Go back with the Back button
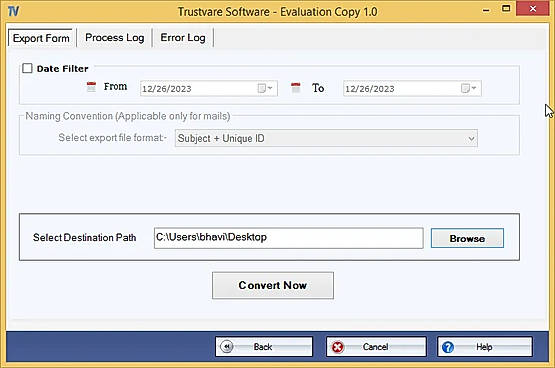Screen dimensions: 555x368 click(x=264, y=347)
